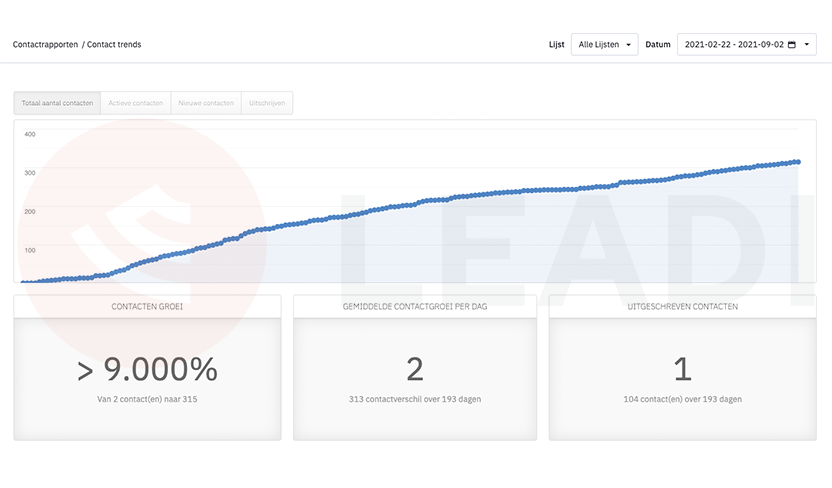The width and height of the screenshot is (832, 488).
Task: Select the Totaal aantal contacten tab
Action: click(x=57, y=103)
